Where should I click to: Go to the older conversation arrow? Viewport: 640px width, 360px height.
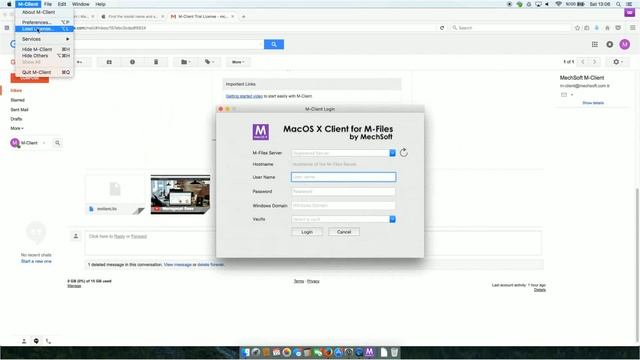(595, 62)
